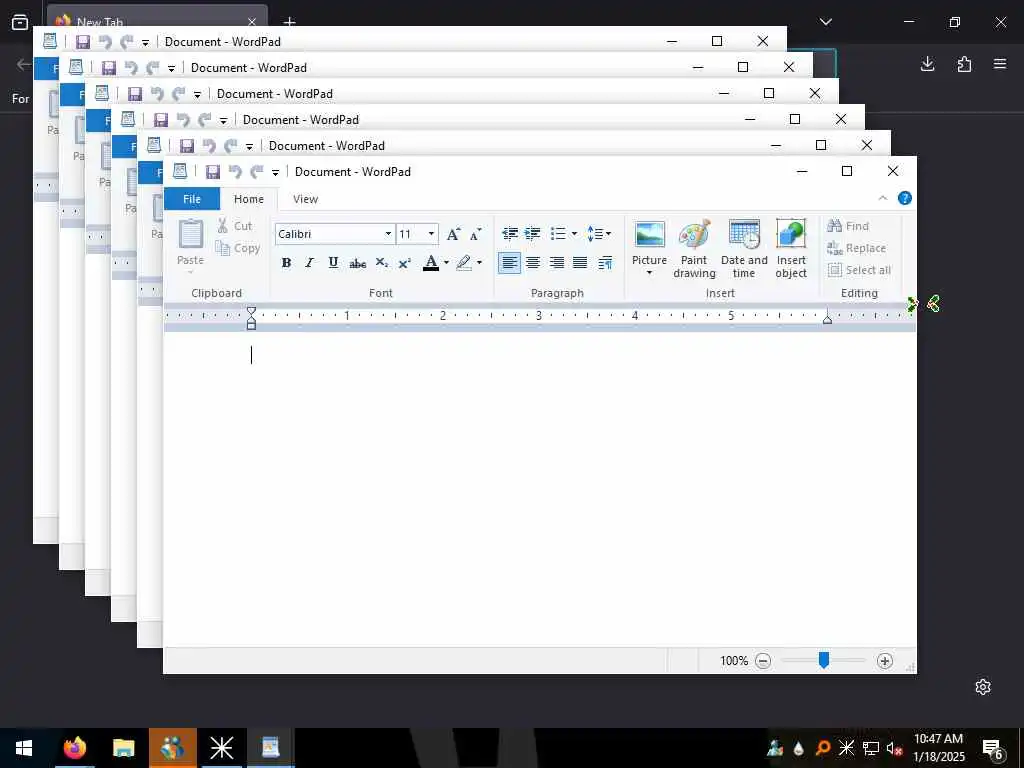Toggle Superscript formatting button
This screenshot has width=1024, height=768.
point(405,263)
